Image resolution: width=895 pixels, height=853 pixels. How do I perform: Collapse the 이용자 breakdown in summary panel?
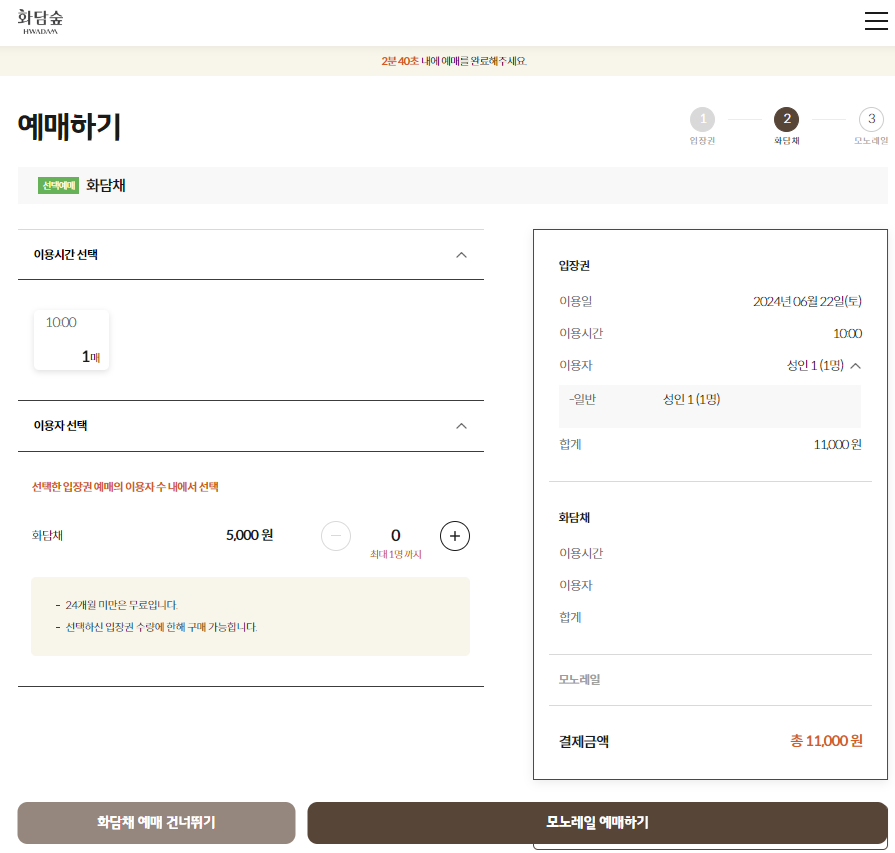click(x=857, y=365)
